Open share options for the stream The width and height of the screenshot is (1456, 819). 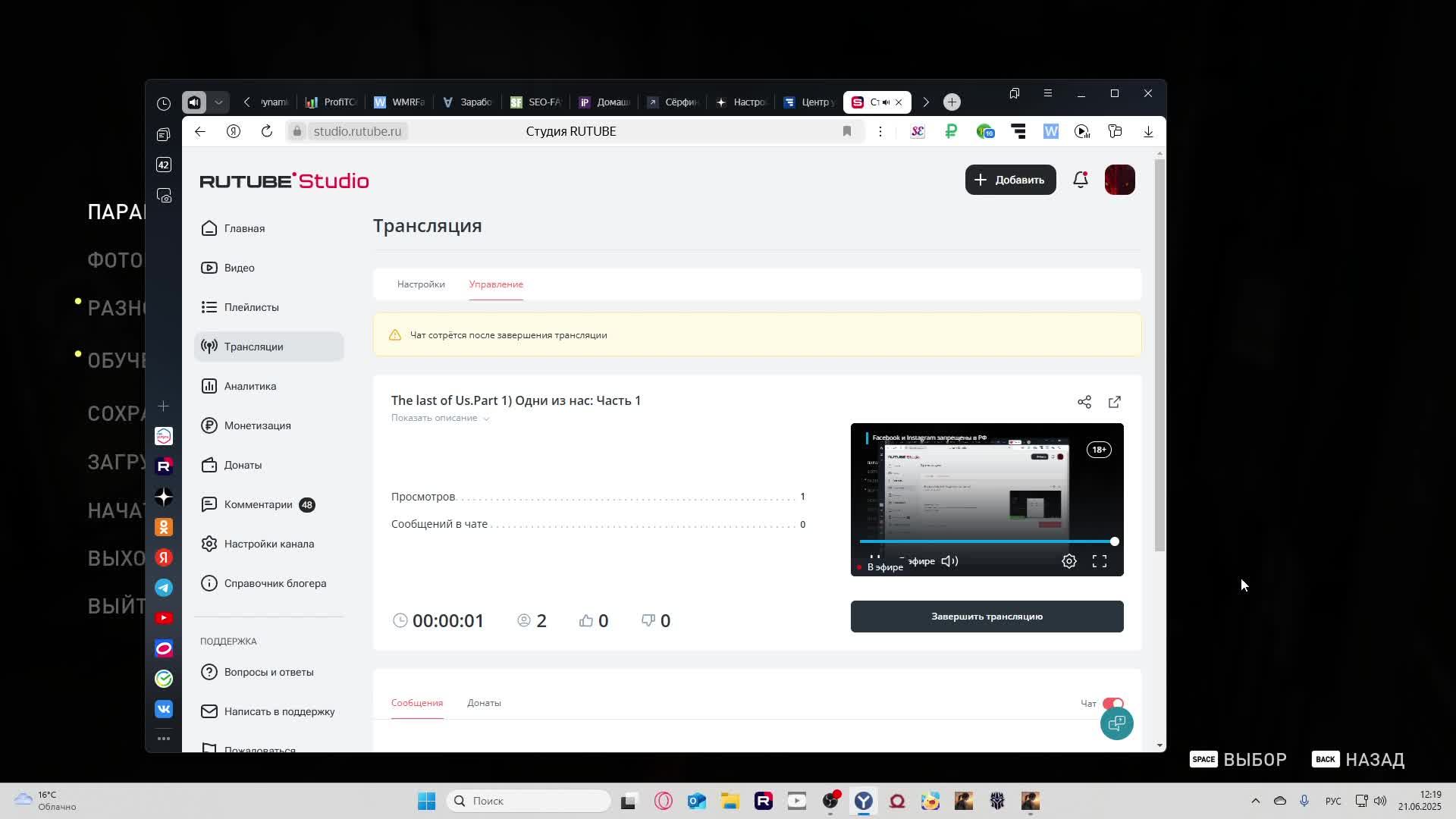click(x=1084, y=402)
